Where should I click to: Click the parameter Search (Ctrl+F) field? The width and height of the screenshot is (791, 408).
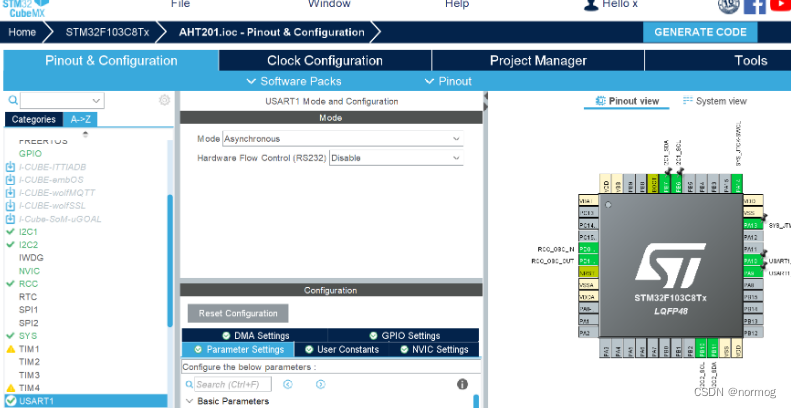pos(233,384)
